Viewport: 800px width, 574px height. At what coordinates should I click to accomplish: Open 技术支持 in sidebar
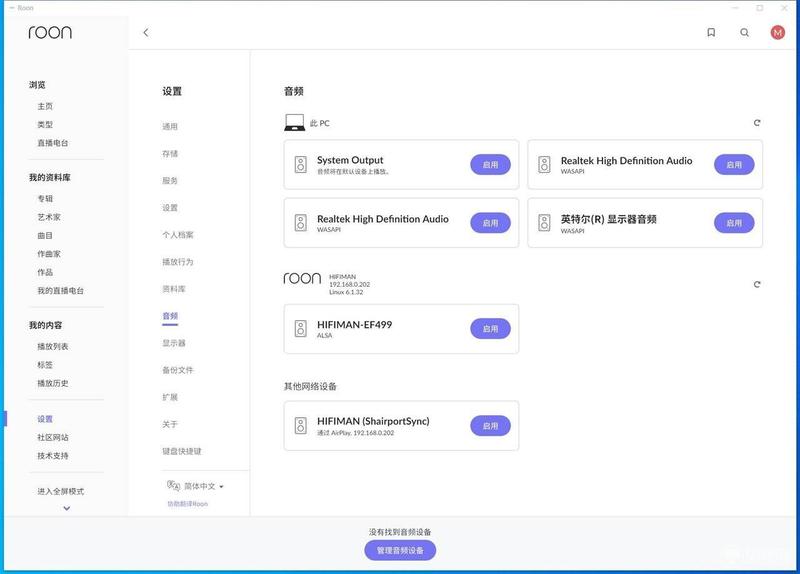pyautogui.click(x=53, y=456)
